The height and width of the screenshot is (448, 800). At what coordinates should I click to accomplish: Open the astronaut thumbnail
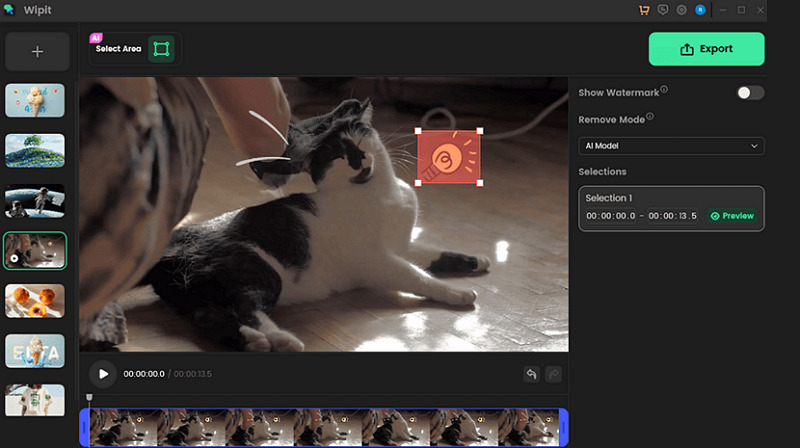[x=35, y=201]
